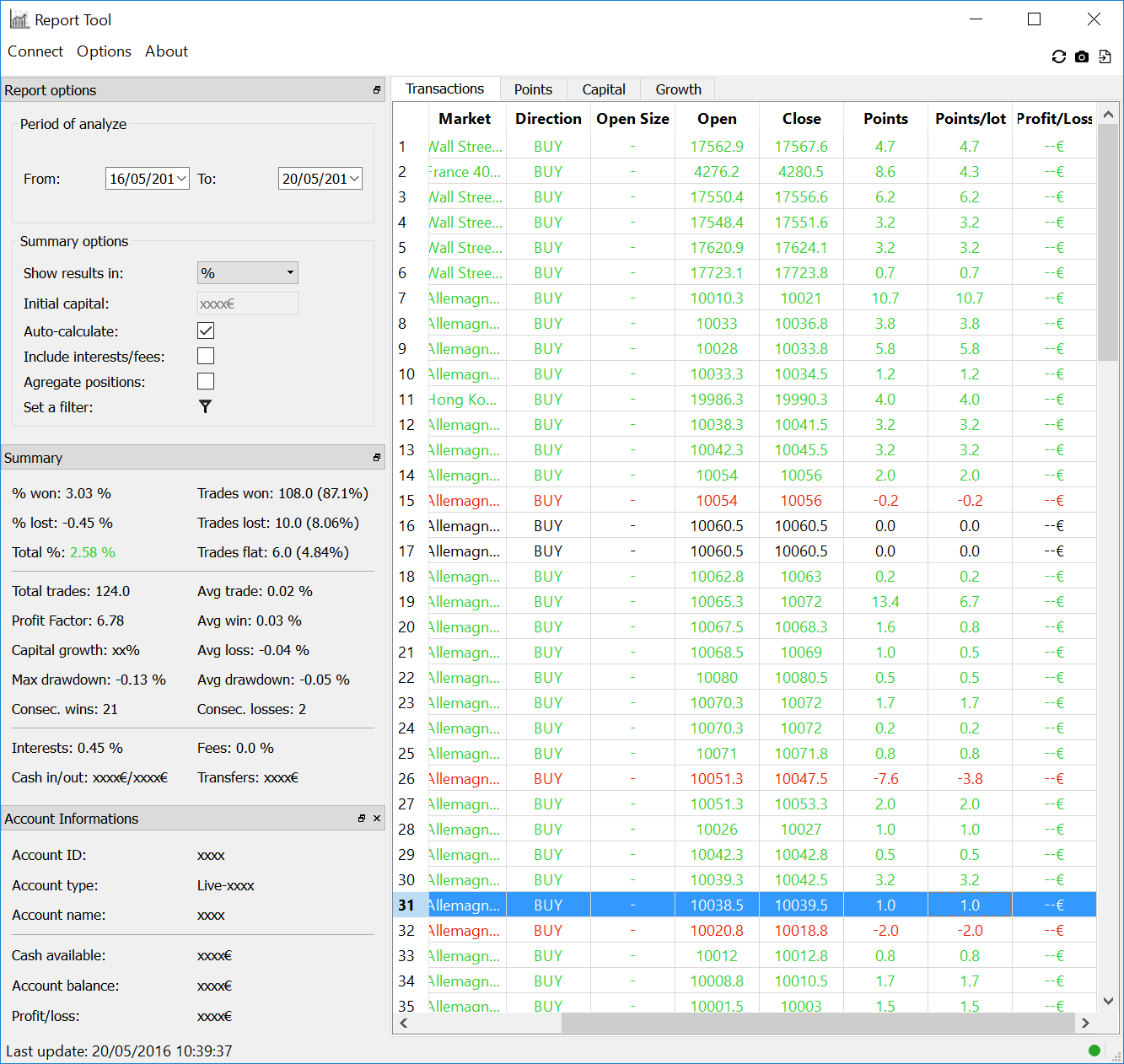Enable Include interests/fees checkbox

(206, 356)
